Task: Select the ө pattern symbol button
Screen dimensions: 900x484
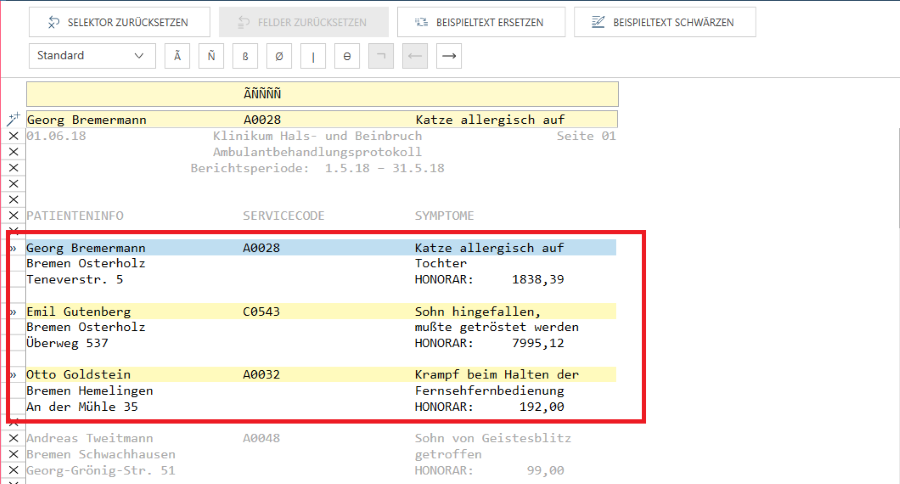Action: click(347, 56)
